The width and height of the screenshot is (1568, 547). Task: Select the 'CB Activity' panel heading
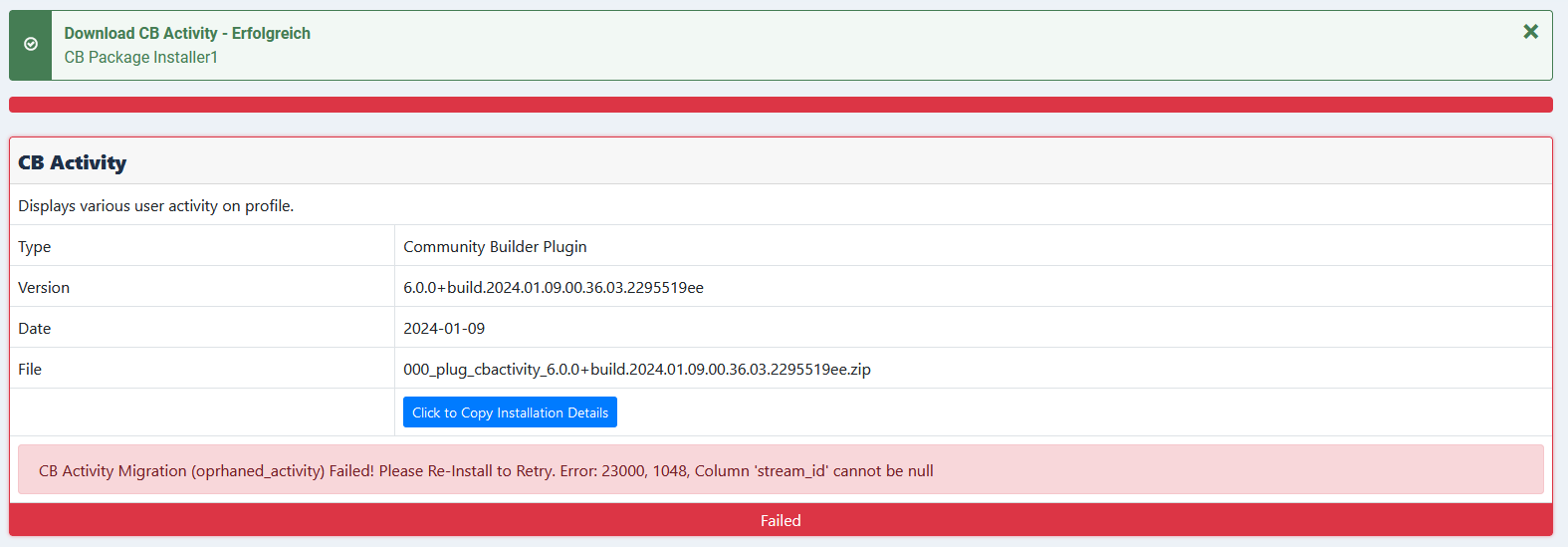[x=73, y=162]
